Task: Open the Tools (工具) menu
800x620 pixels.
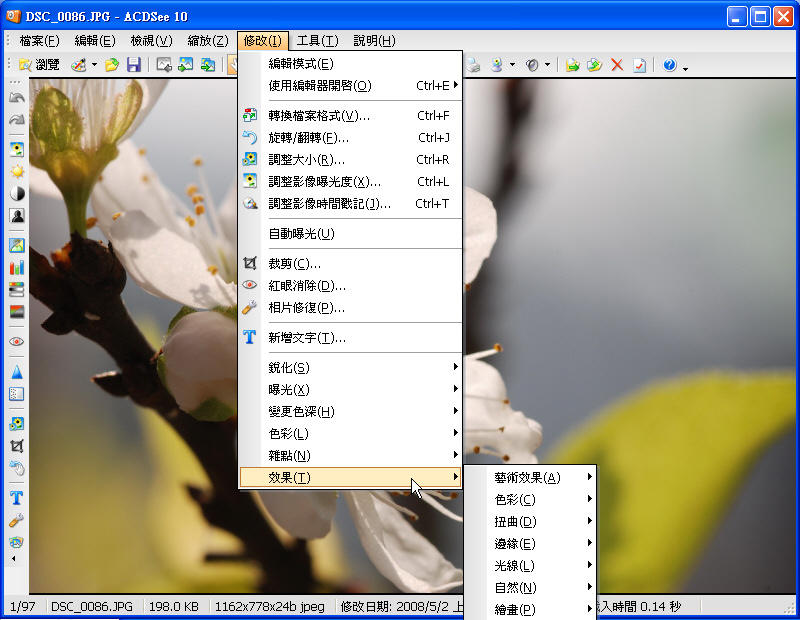Action: (317, 41)
